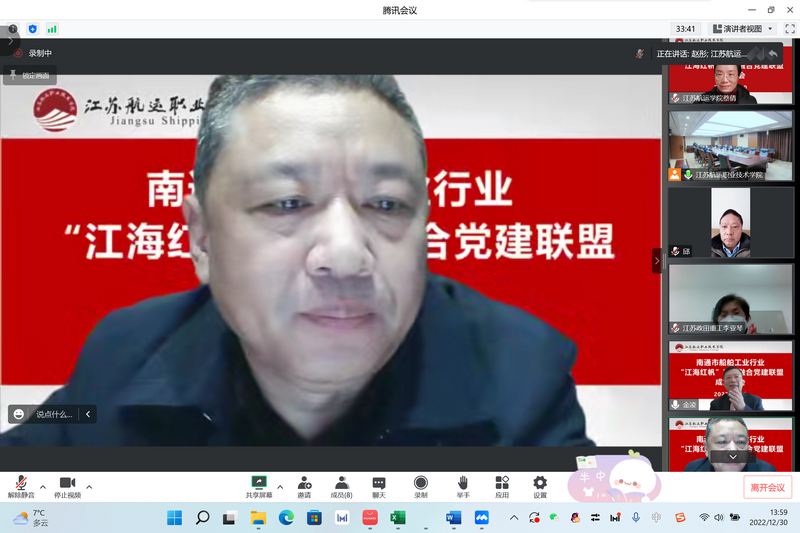
Task: Open Windows taskbar search
Action: pos(203,518)
